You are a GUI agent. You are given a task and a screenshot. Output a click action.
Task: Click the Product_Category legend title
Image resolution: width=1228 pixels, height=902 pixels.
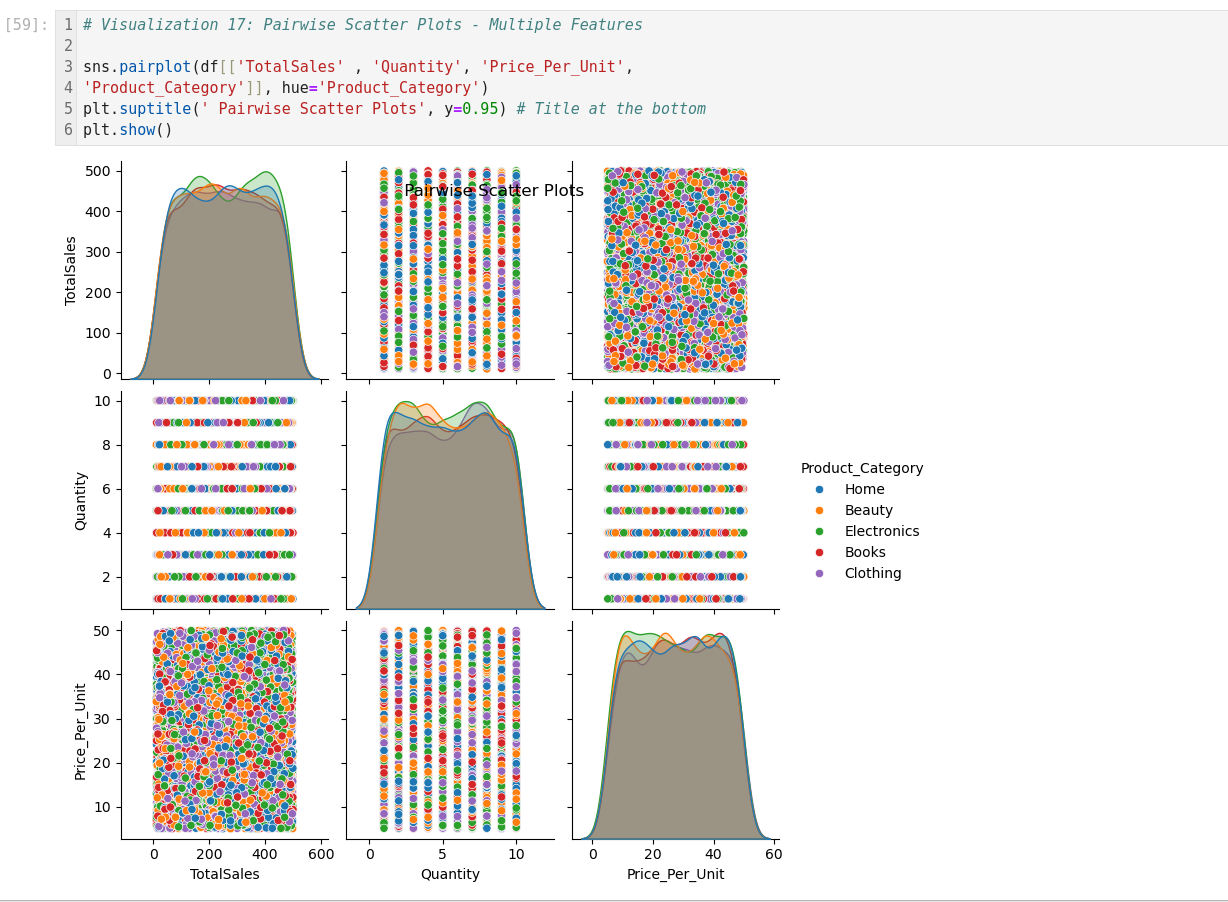(861, 468)
